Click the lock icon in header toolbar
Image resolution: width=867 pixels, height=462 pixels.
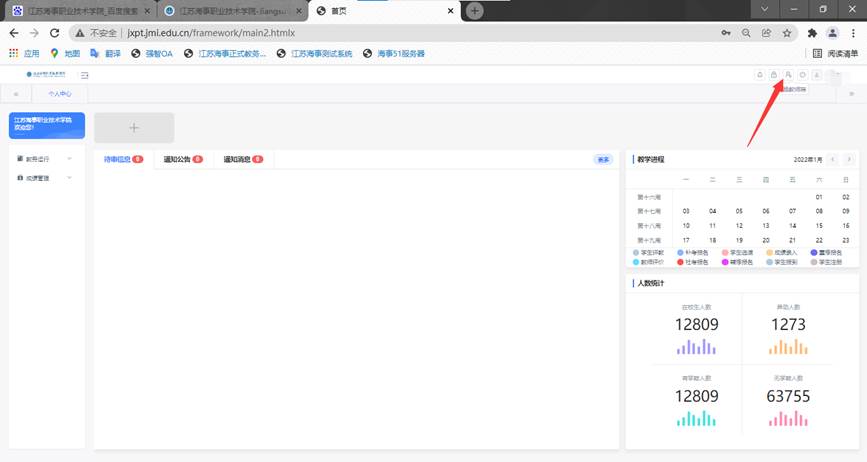773,75
